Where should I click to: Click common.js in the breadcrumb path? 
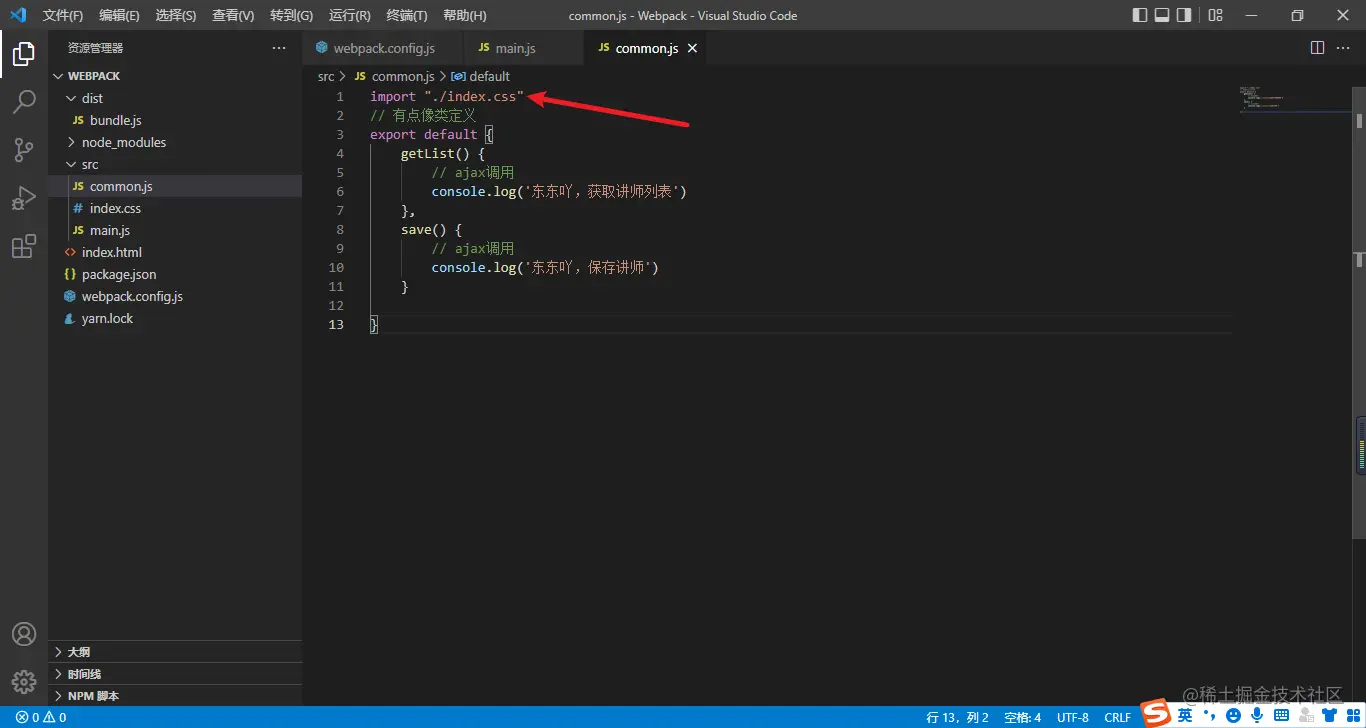pyautogui.click(x=394, y=76)
